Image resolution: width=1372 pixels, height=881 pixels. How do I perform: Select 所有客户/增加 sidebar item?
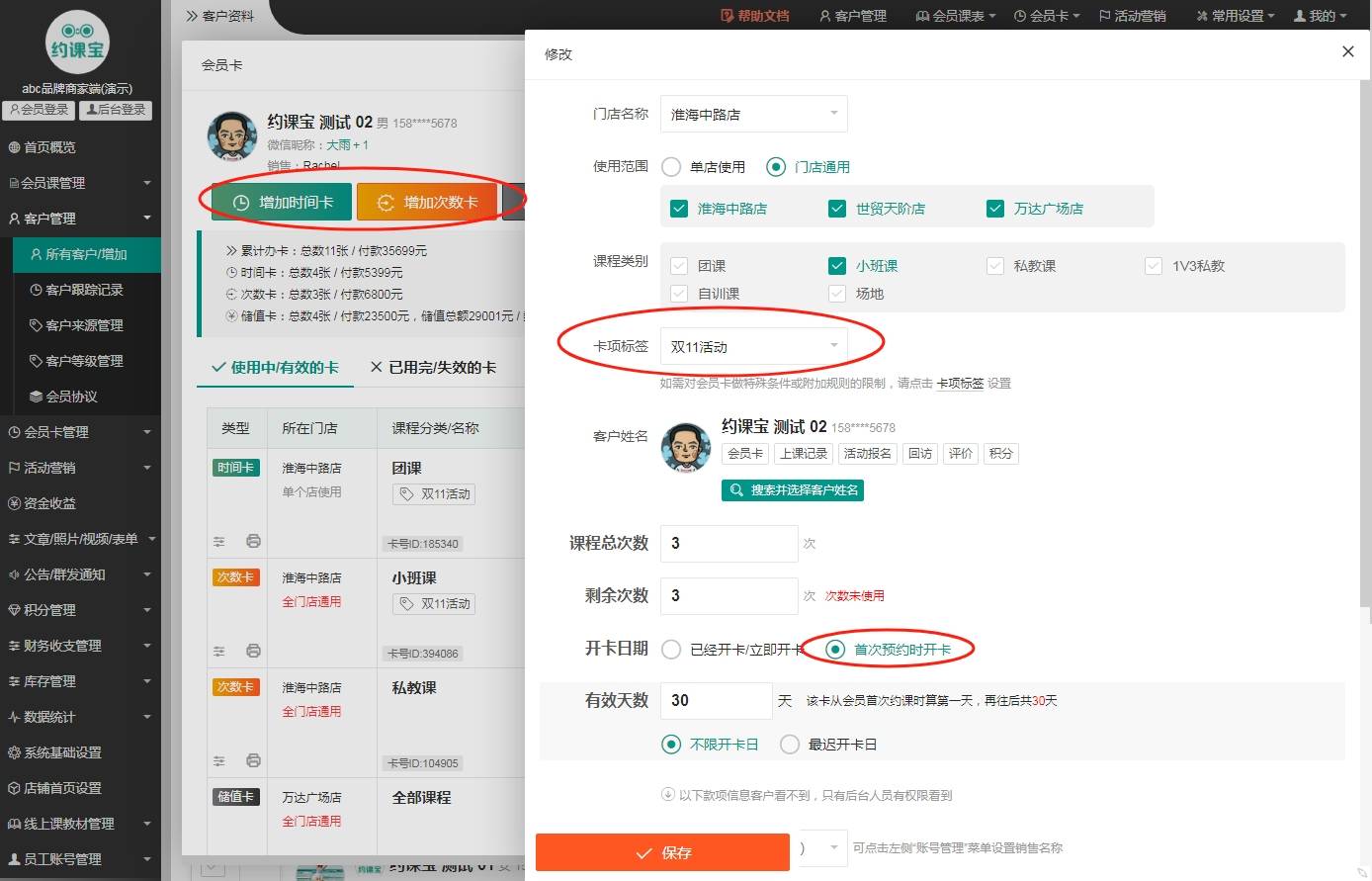click(x=86, y=254)
